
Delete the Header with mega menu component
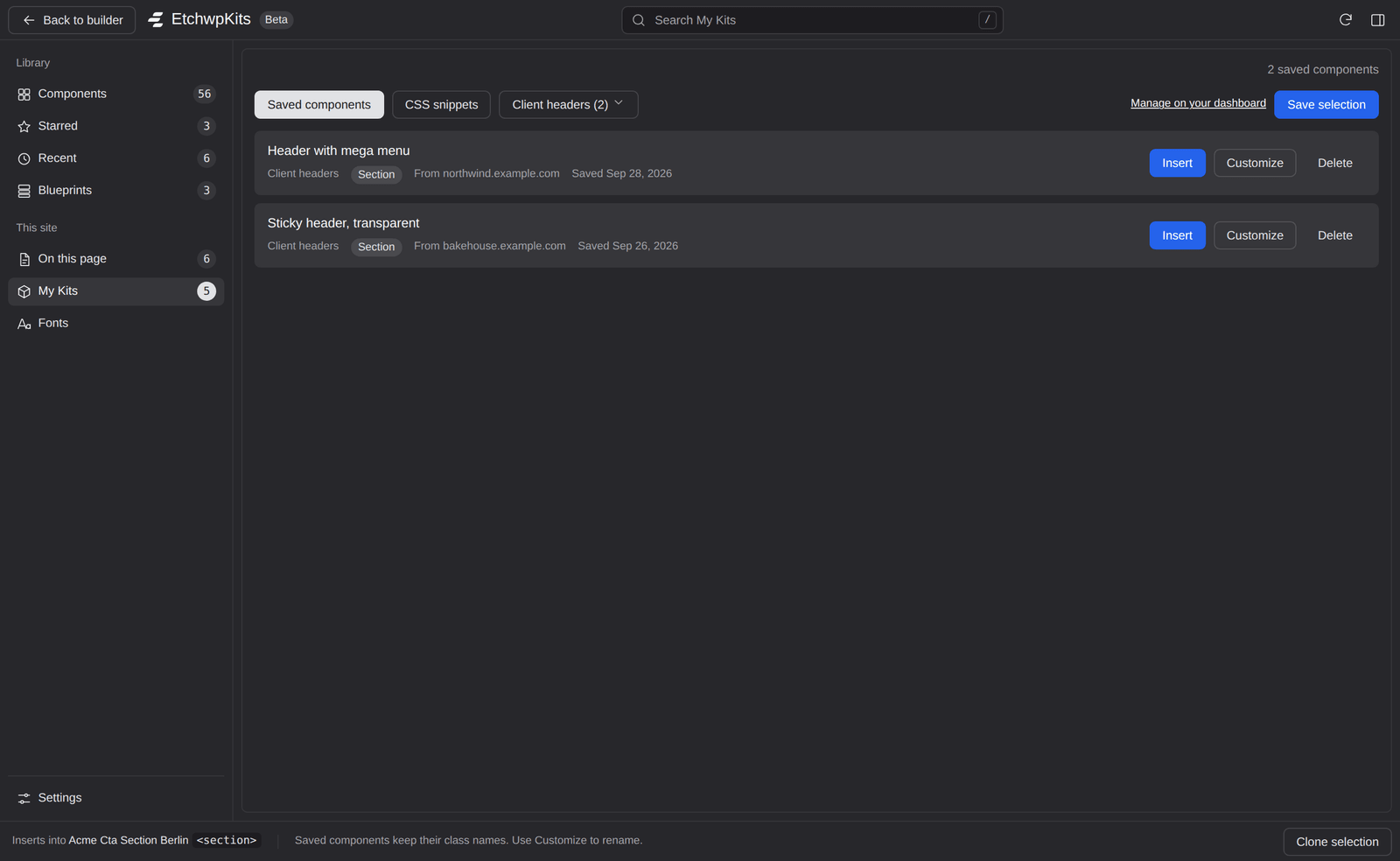tap(1334, 163)
